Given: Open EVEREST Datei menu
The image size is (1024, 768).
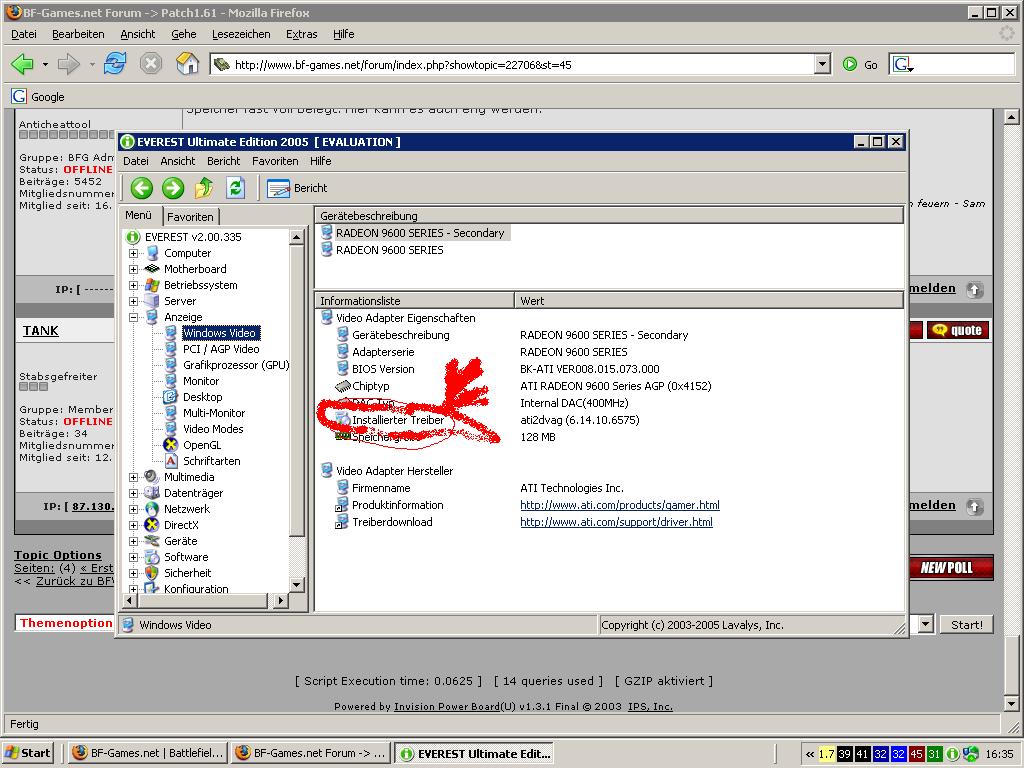Looking at the screenshot, I should [x=136, y=161].
